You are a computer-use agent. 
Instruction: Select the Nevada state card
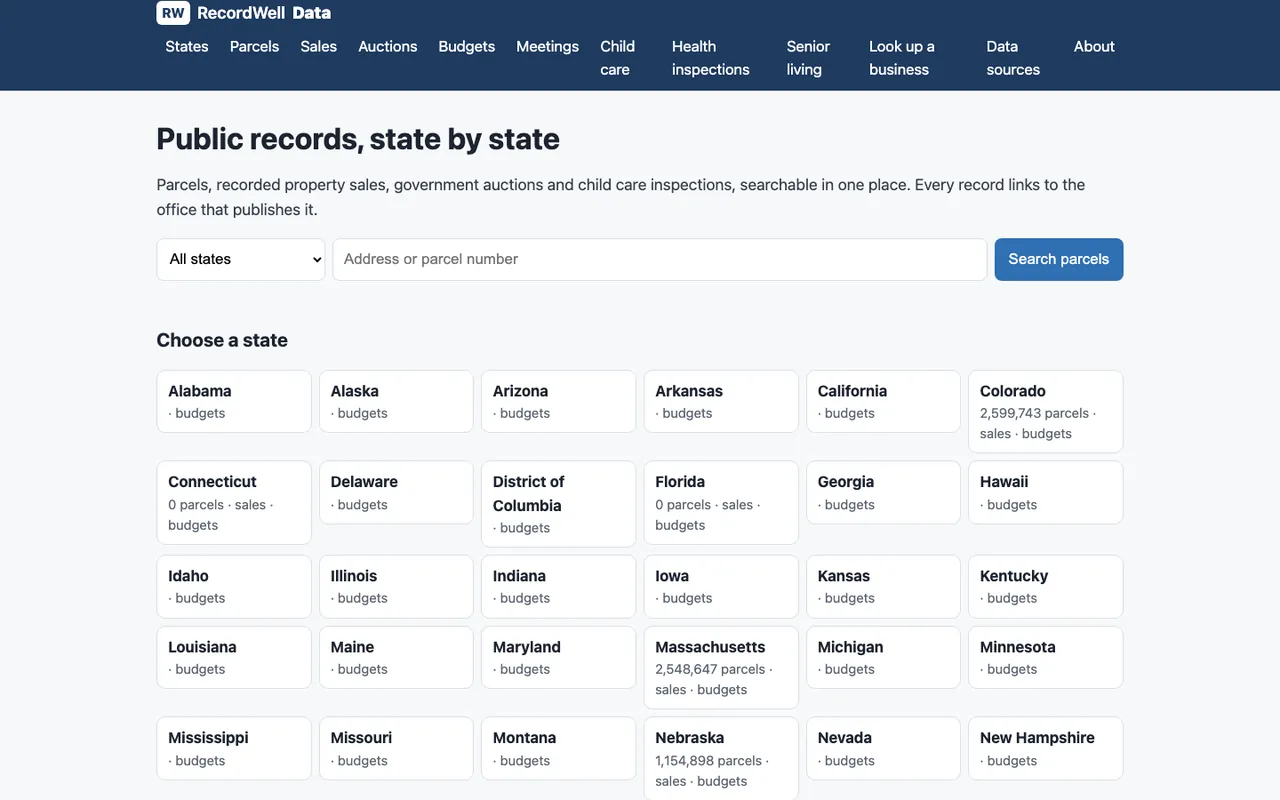coord(883,748)
